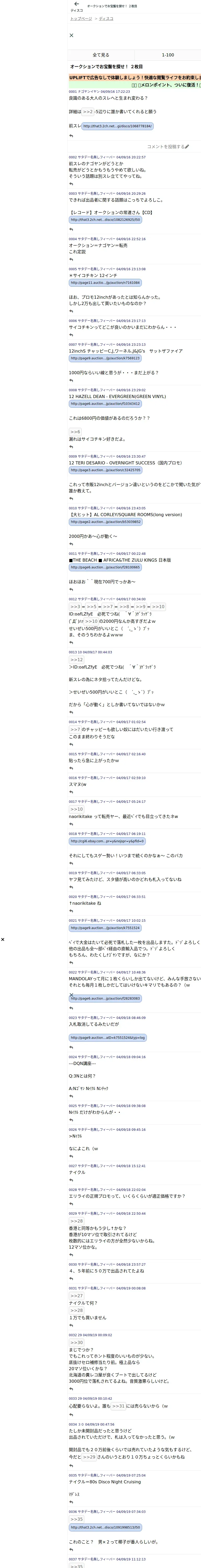This screenshot has width=201, height=1568.
Task: Reply to post 0011 with the arrow icon
Action: tap(71, 589)
